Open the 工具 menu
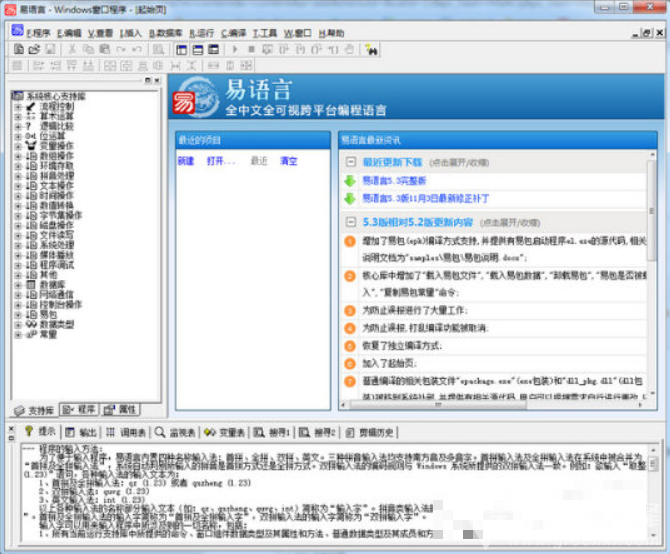 point(265,33)
